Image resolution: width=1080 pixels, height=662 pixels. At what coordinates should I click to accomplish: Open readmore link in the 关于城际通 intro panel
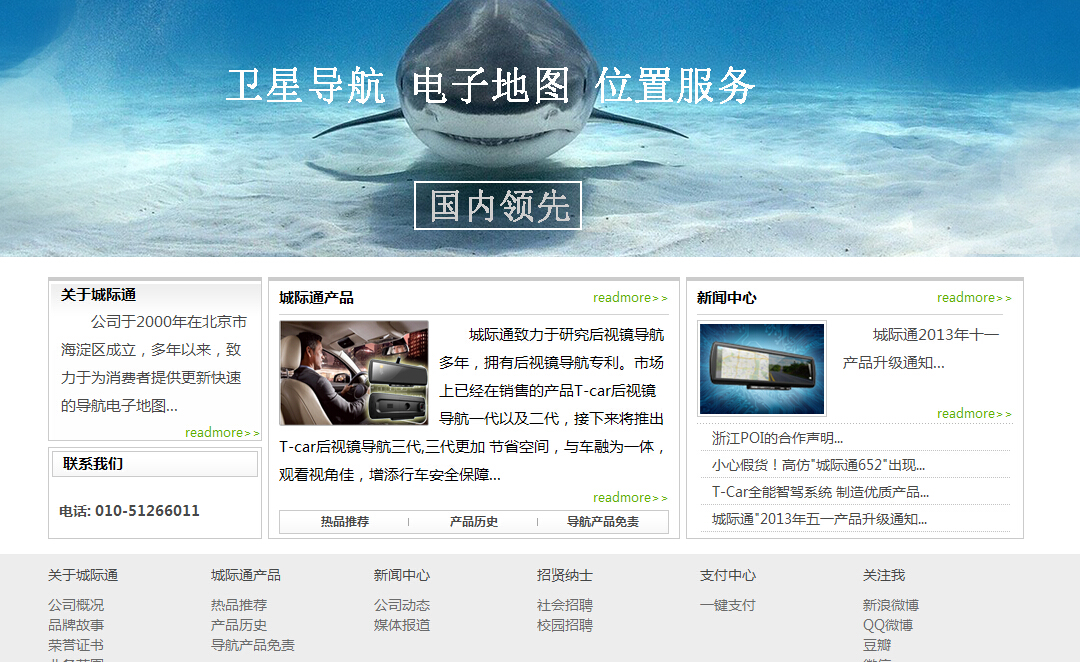point(222,433)
